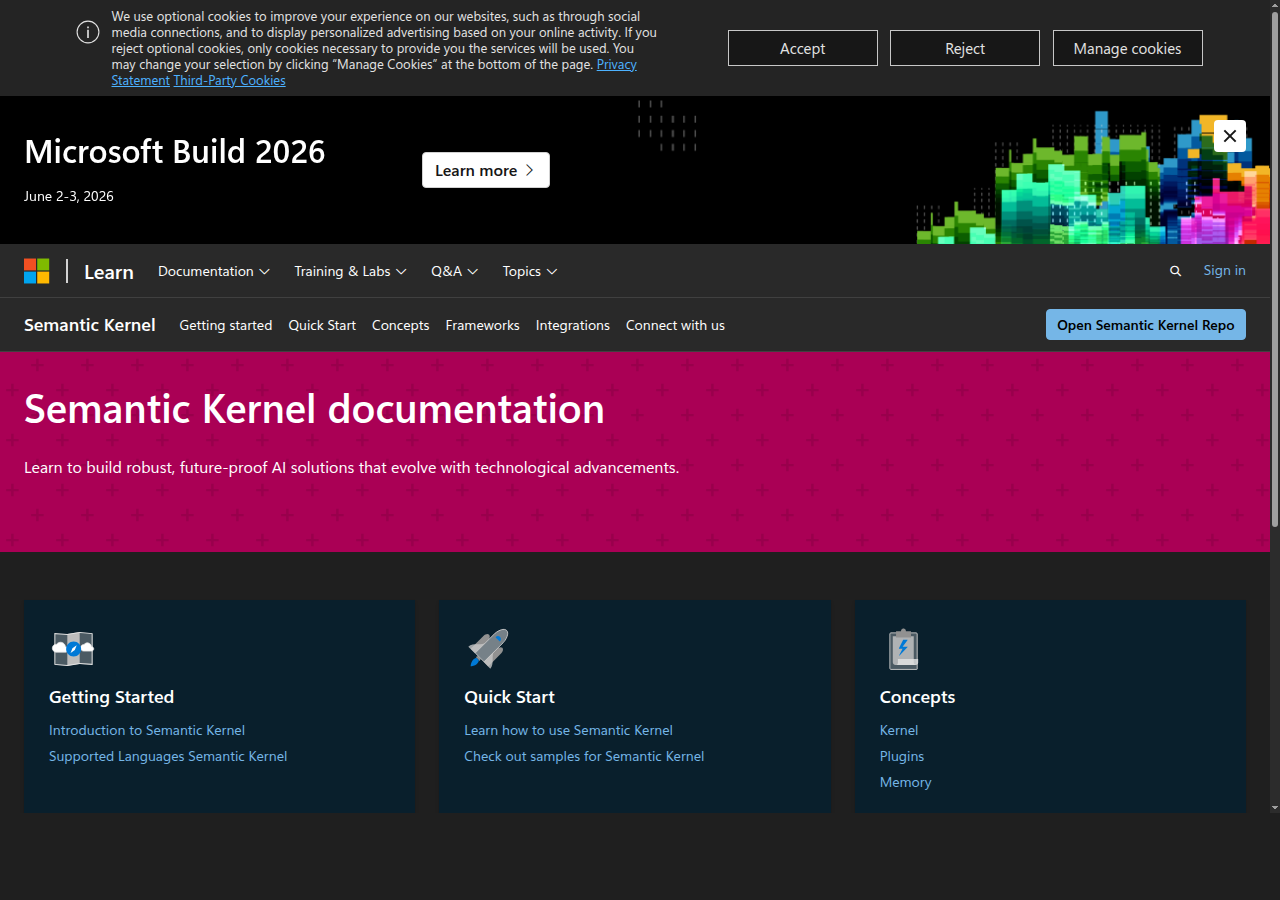Viewport: 1280px width, 900px height.
Task: Click the Getting Started card heading
Action: [111, 697]
